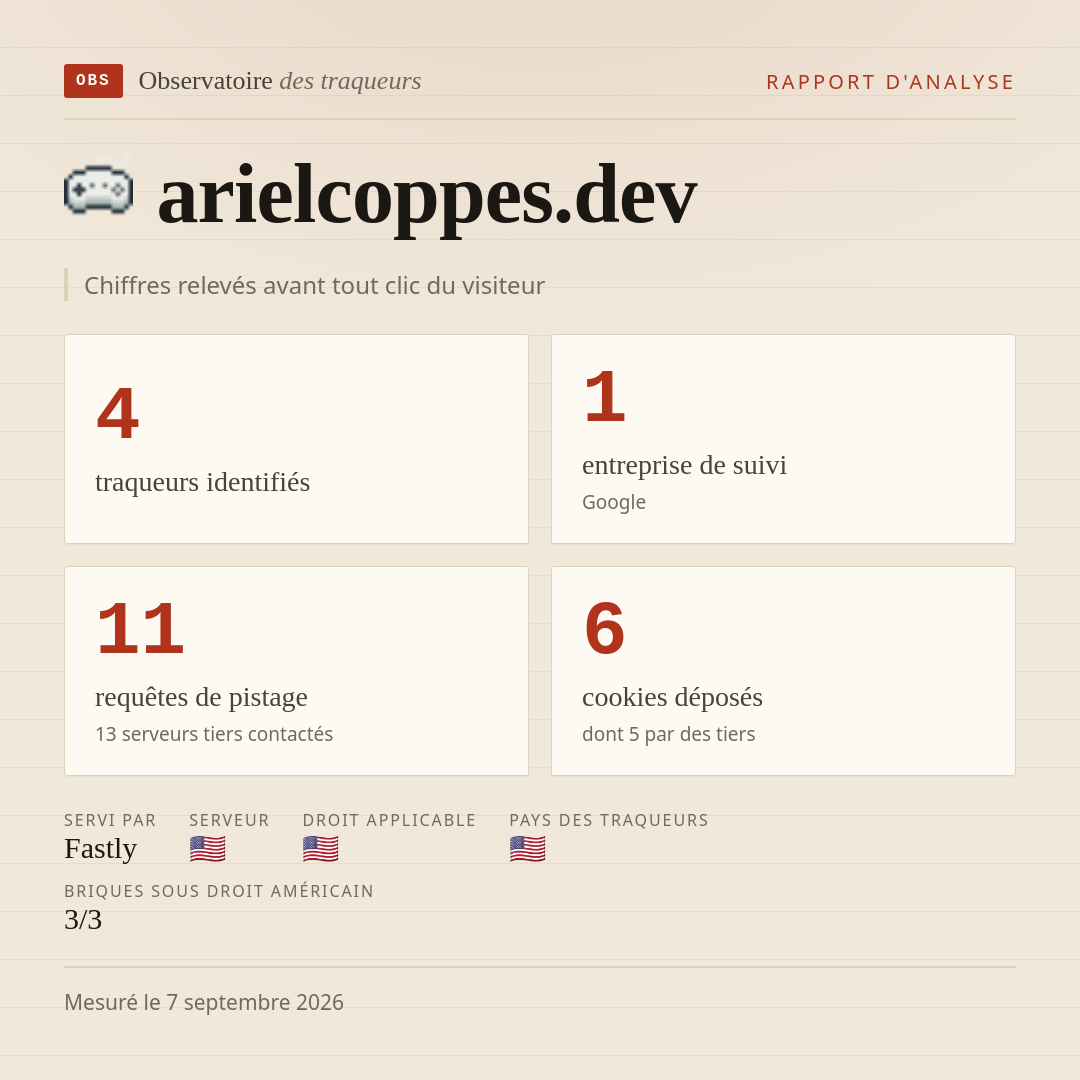Click the "traqueurs identifiés" label
Image resolution: width=1080 pixels, height=1080 pixels.
202,482
